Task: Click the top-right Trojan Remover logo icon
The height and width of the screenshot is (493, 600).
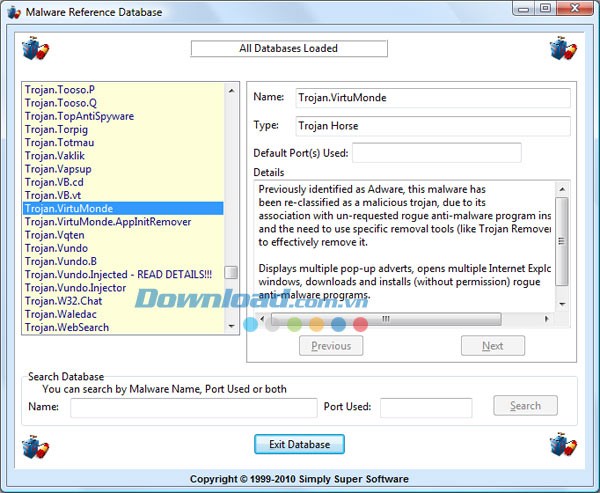Action: (563, 48)
